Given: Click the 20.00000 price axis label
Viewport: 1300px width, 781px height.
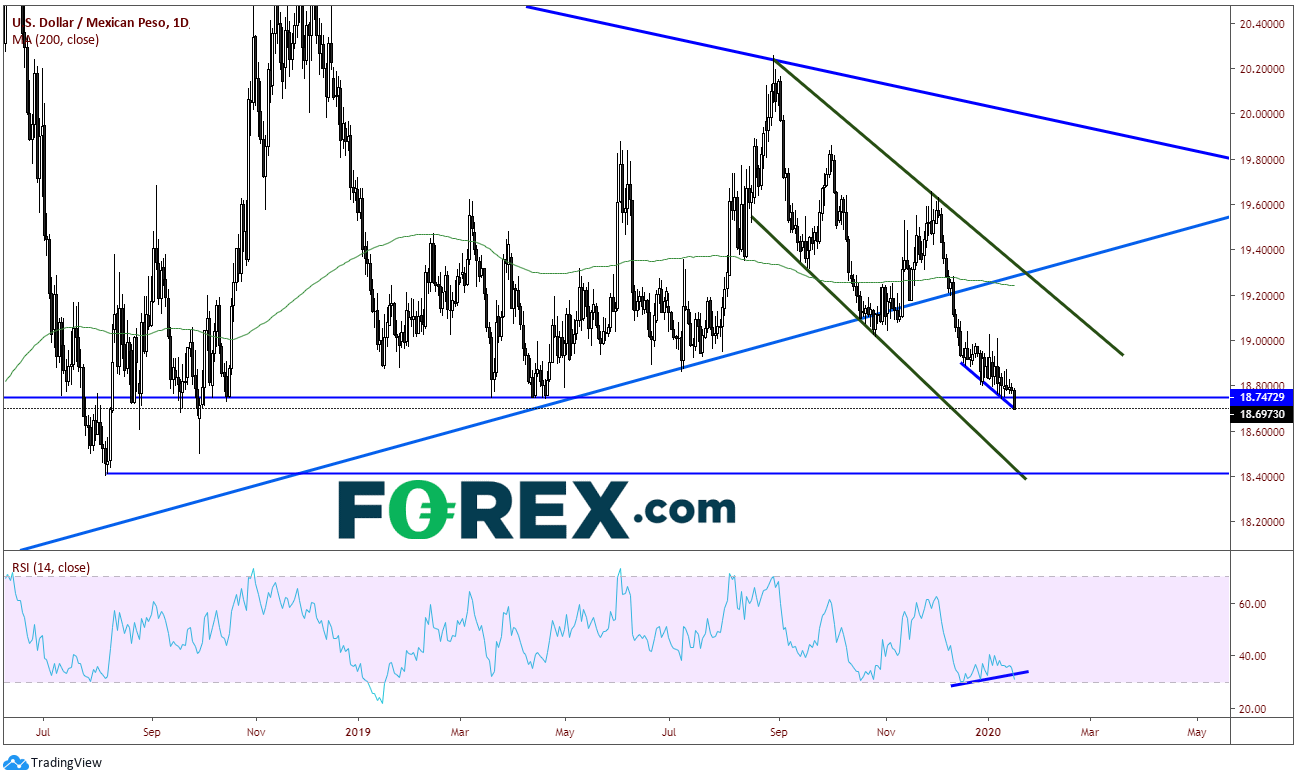Looking at the screenshot, I should coord(1263,114).
